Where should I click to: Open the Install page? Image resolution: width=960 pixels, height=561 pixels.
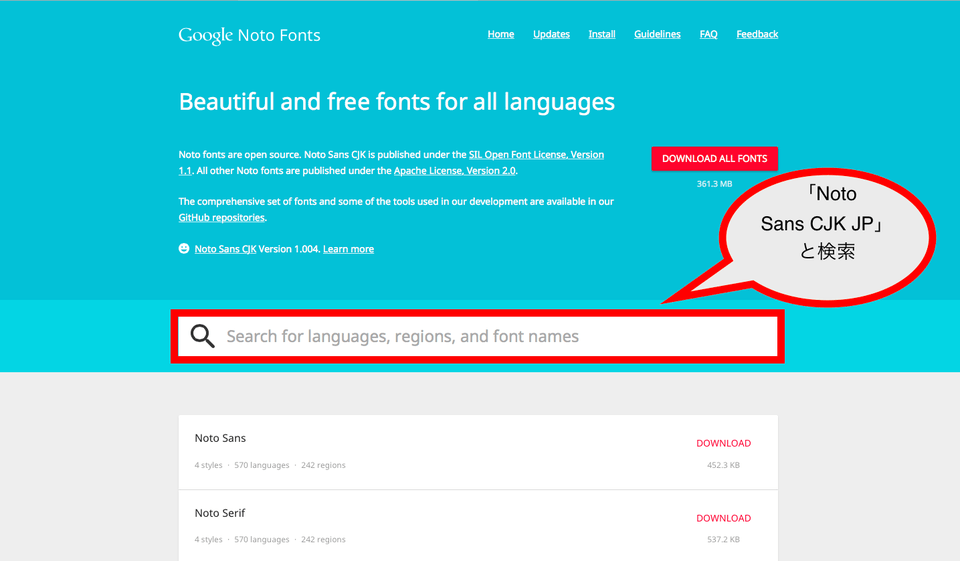(601, 34)
